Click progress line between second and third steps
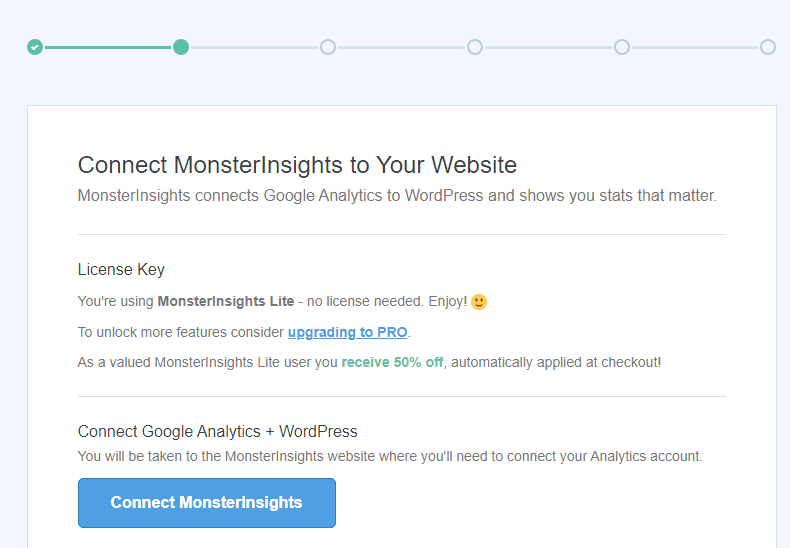 pos(254,47)
